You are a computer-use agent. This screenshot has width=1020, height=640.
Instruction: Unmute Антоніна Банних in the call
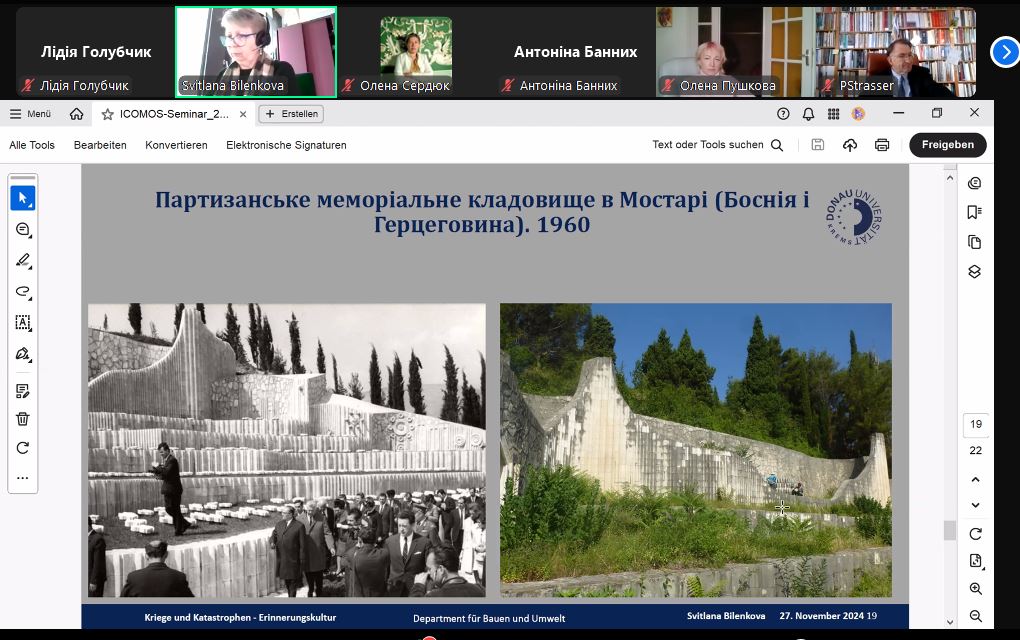click(509, 86)
